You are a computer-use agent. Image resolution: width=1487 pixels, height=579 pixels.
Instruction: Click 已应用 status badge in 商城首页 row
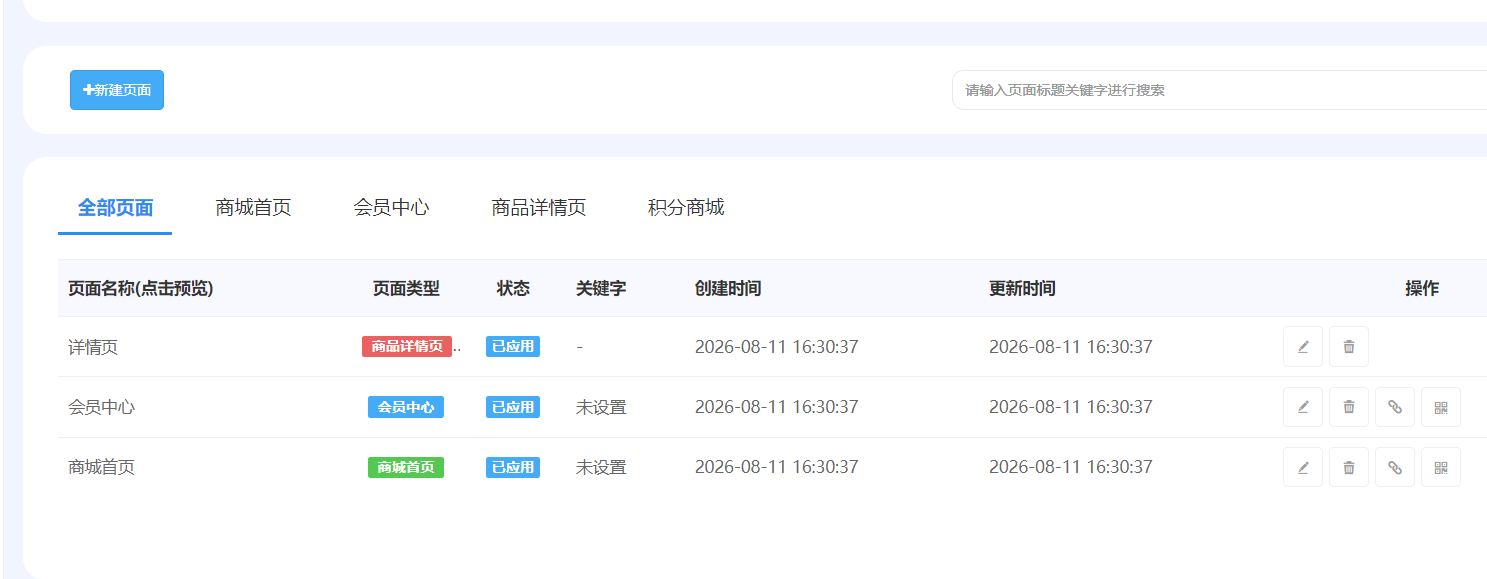point(513,467)
